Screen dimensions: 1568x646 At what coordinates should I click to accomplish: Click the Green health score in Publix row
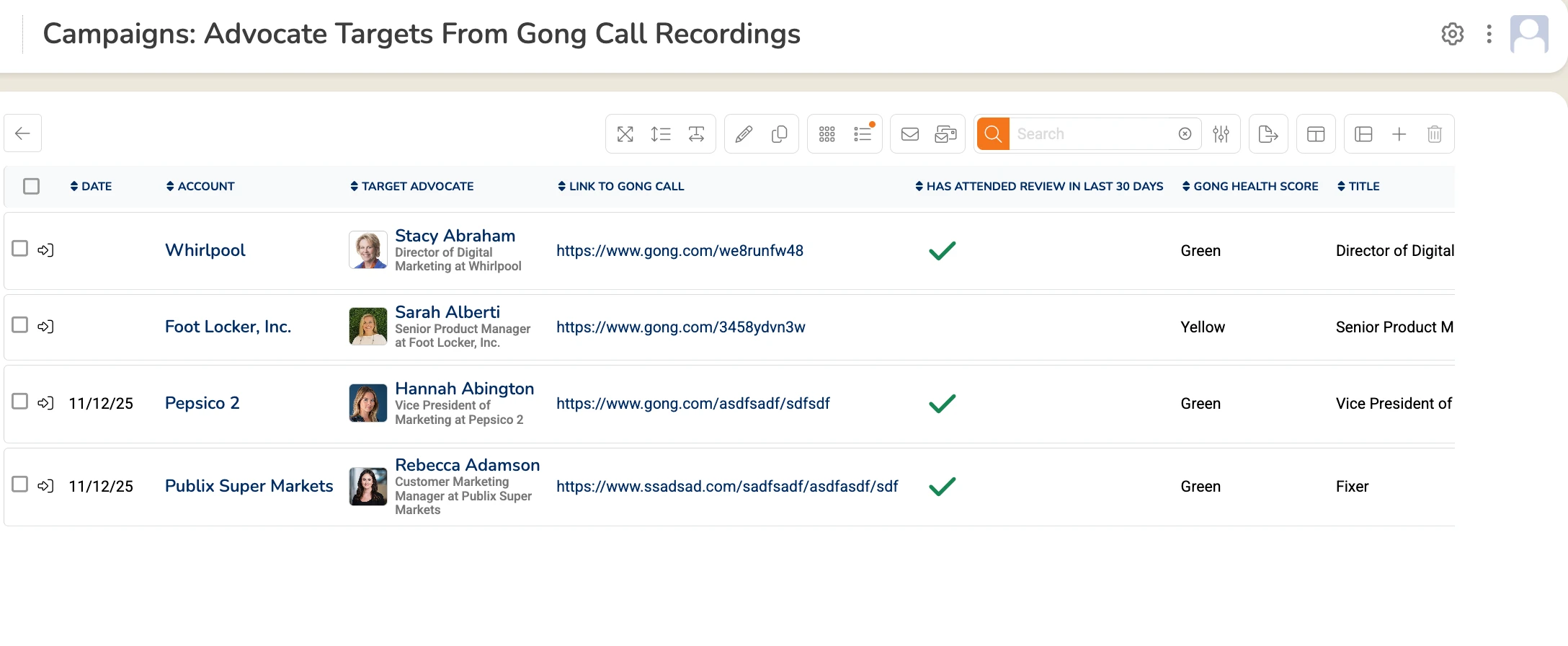click(x=1200, y=487)
